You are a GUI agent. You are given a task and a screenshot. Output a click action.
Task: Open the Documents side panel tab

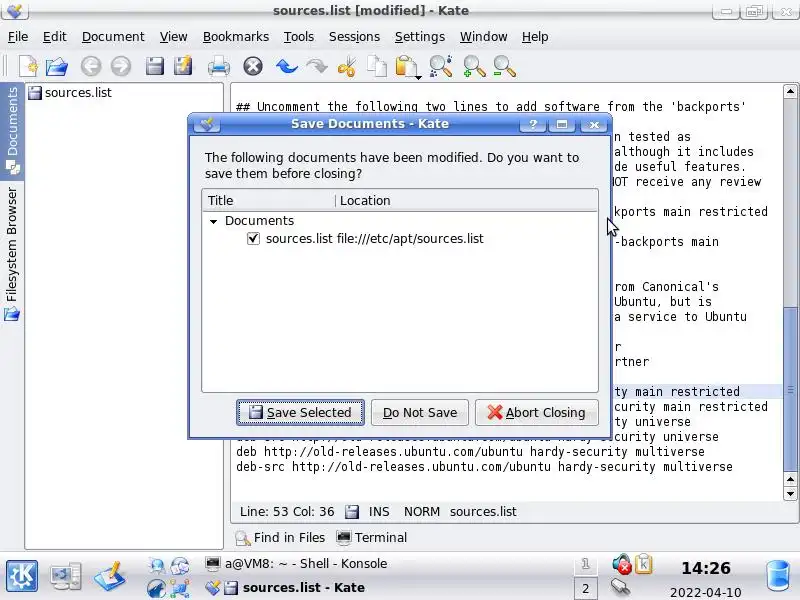click(12, 131)
